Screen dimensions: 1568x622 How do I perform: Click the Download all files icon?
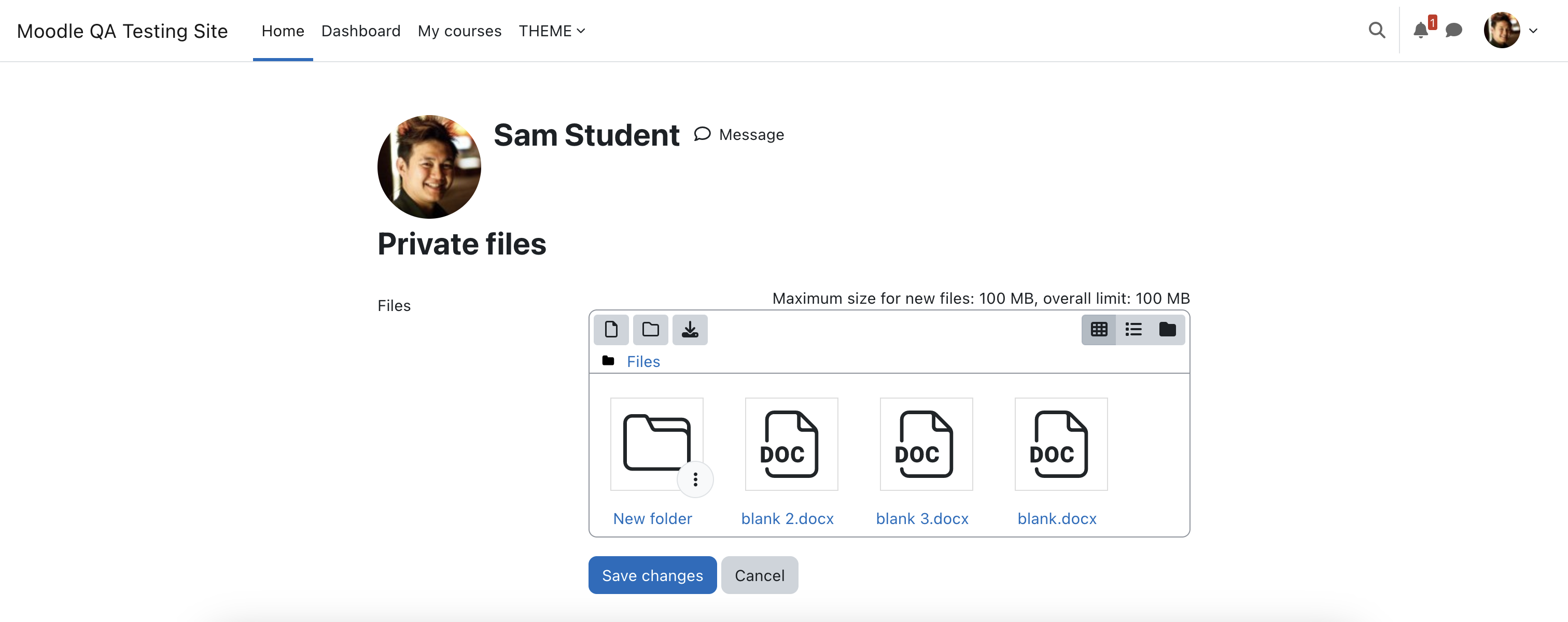coord(690,329)
